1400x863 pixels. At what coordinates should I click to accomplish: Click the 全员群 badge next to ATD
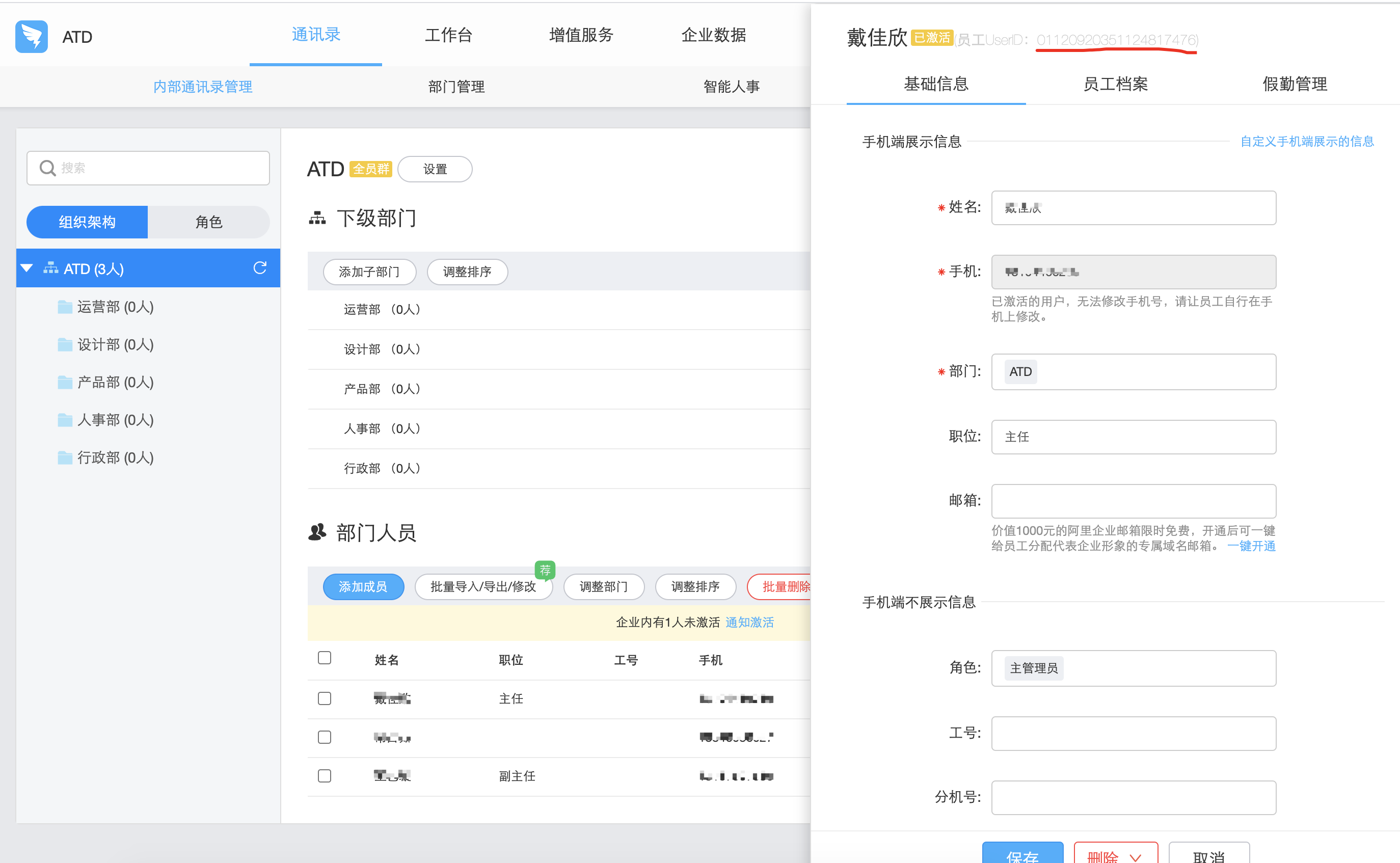click(x=371, y=169)
